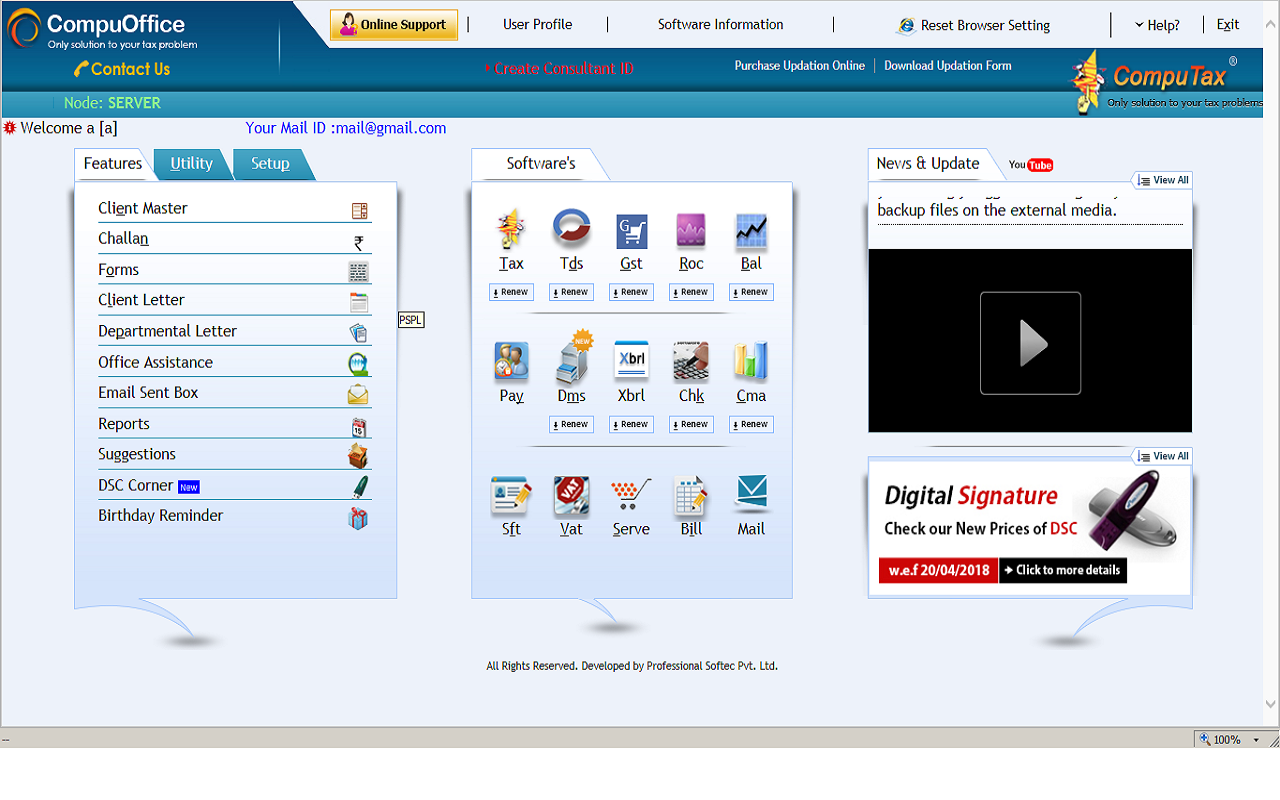Switch to the Utility tab
Viewport: 1280px width, 800px height.
(x=191, y=163)
